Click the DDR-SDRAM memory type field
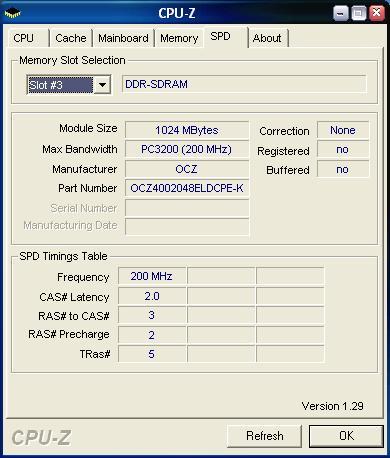Image resolution: width=390 pixels, height=458 pixels. [244, 84]
